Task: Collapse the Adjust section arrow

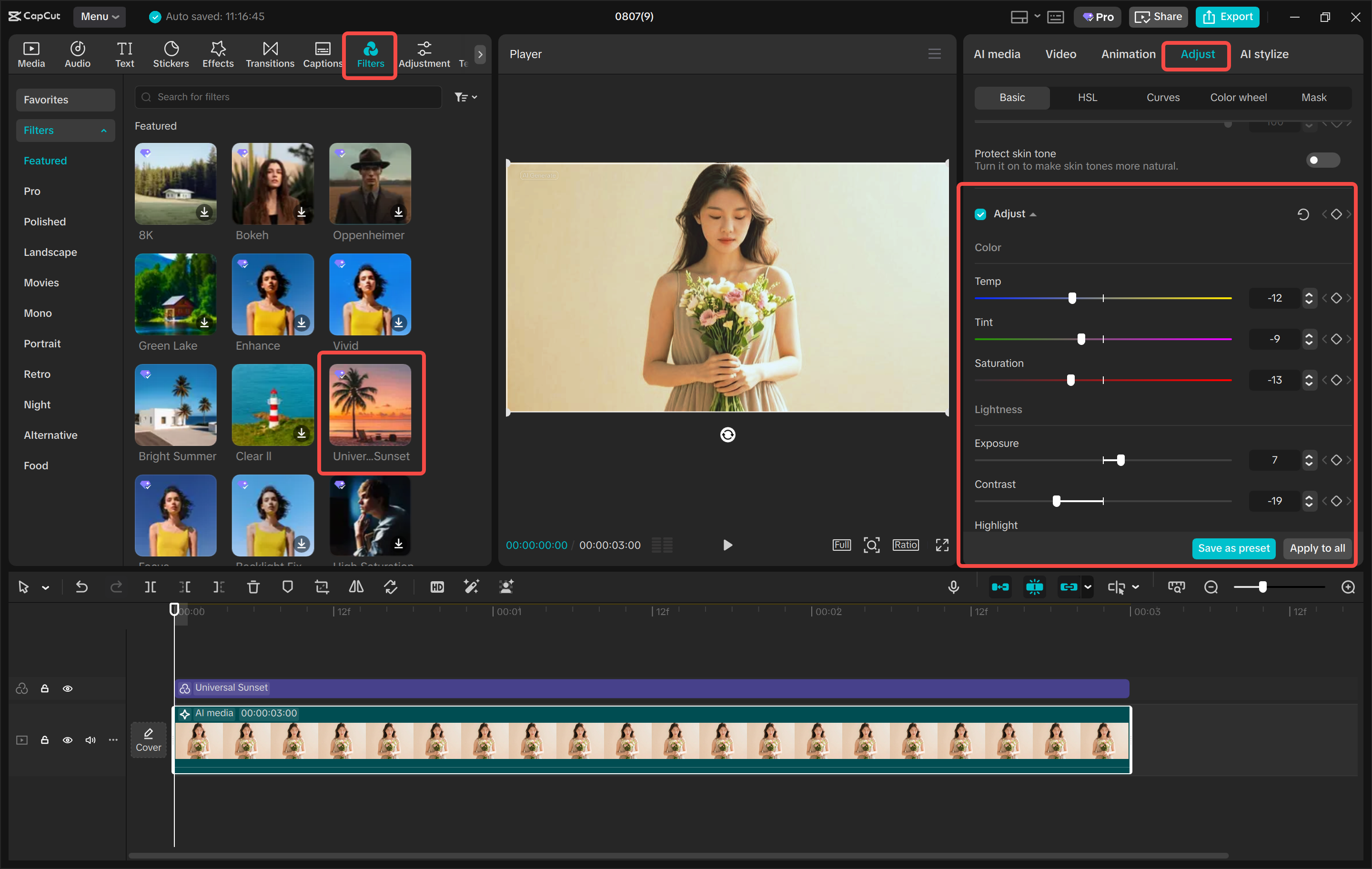Action: [1033, 215]
